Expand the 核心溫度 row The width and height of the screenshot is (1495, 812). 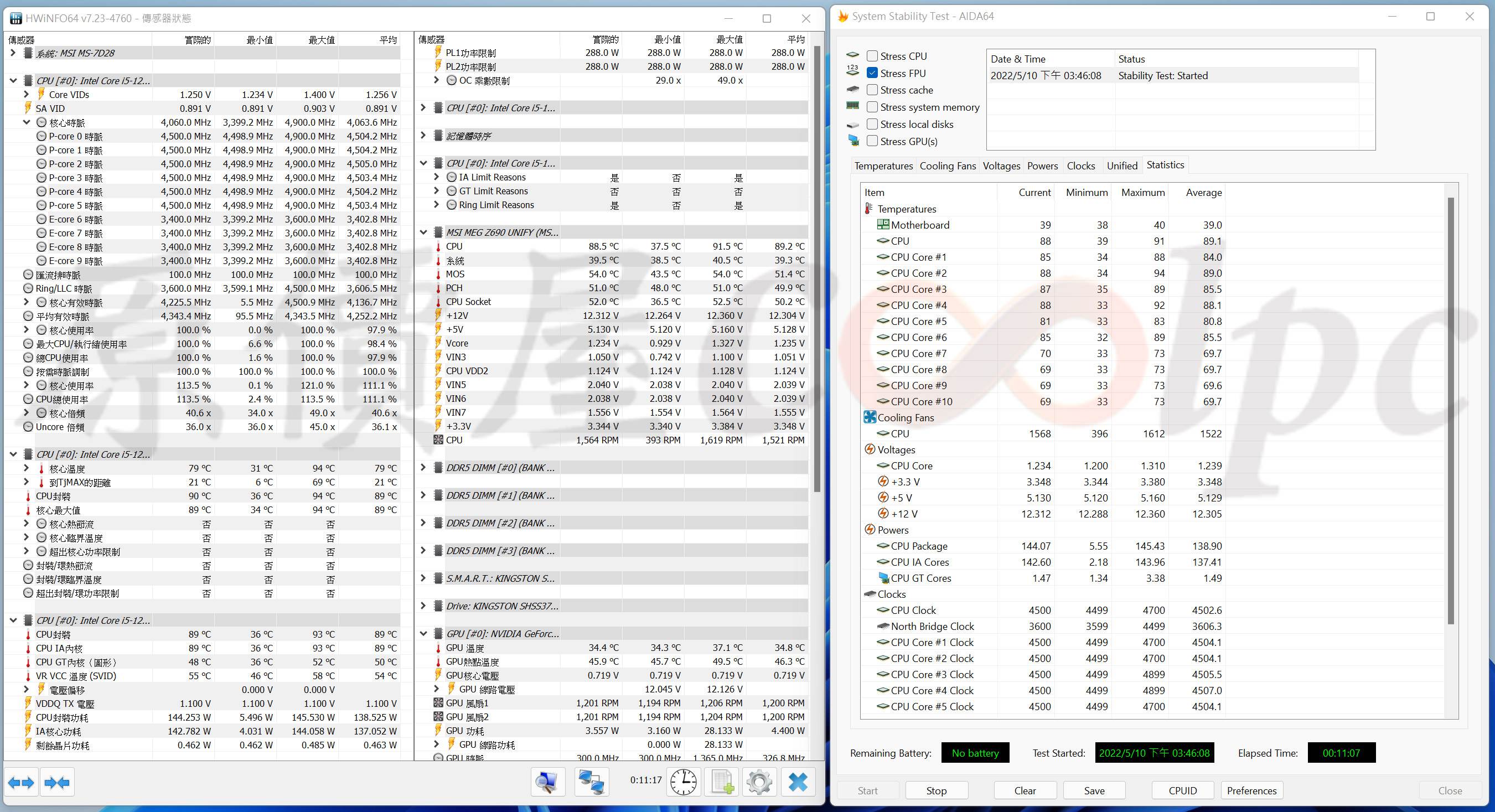[x=26, y=468]
